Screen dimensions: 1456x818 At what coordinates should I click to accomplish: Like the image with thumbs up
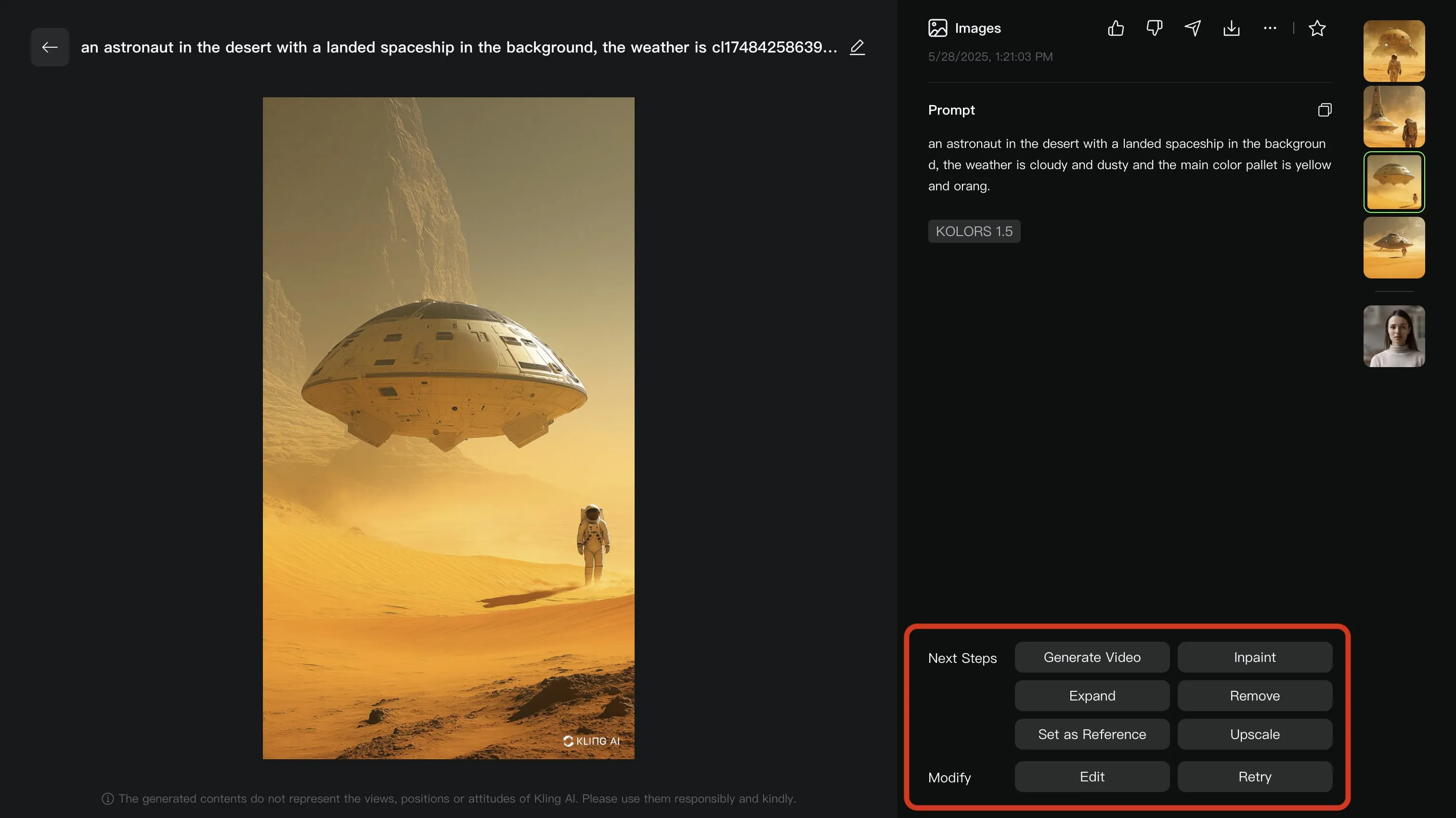coord(1116,28)
